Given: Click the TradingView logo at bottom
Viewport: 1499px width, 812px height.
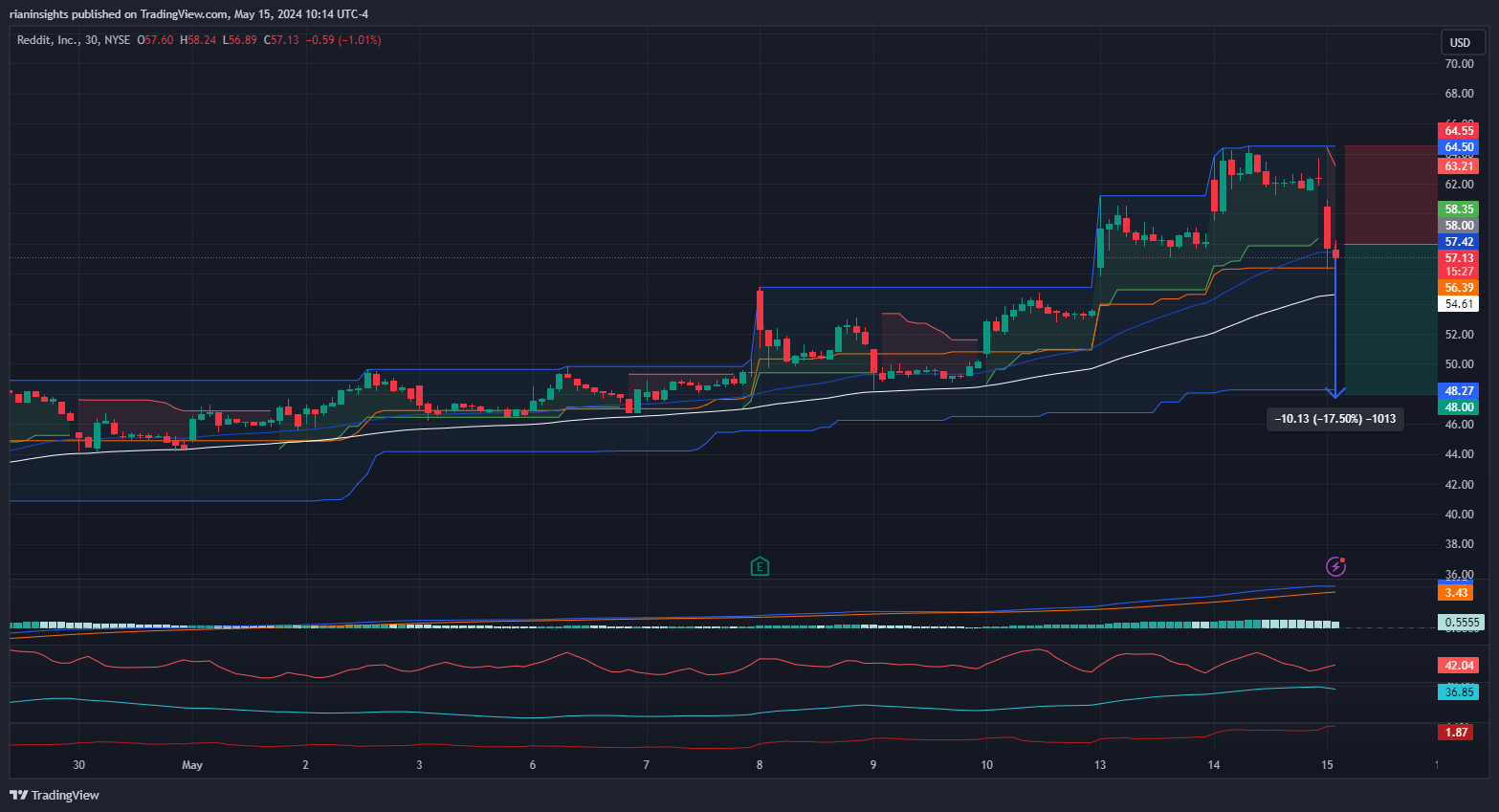Looking at the screenshot, I should (x=55, y=795).
